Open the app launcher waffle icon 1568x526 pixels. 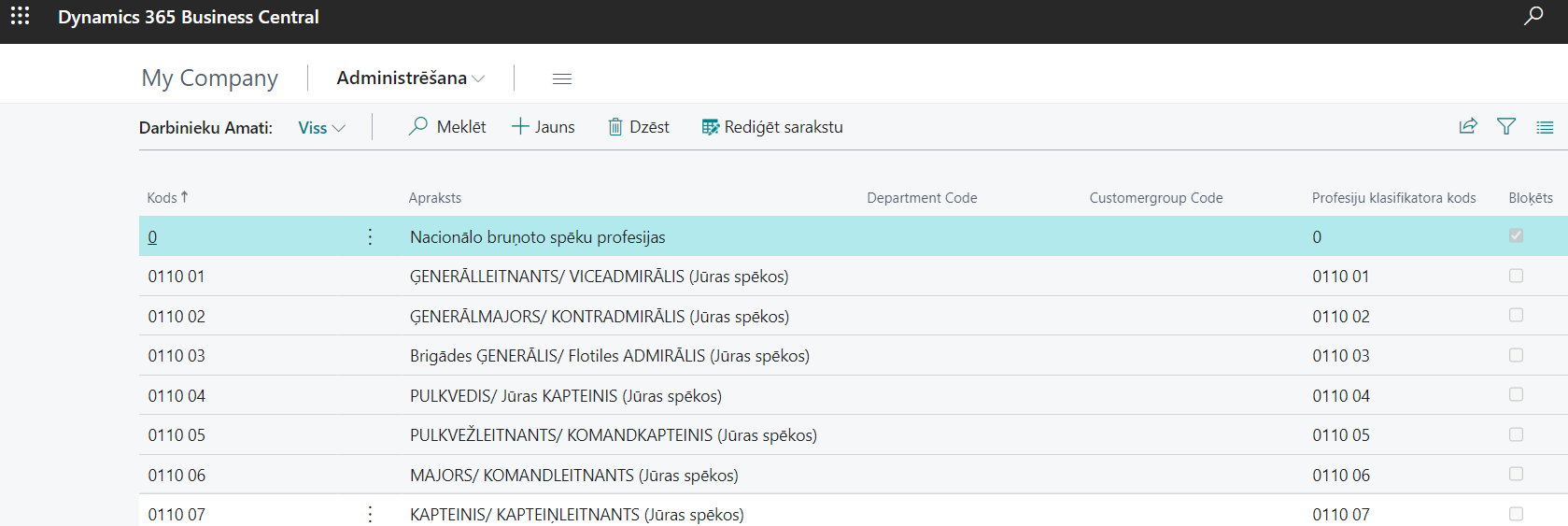(20, 16)
